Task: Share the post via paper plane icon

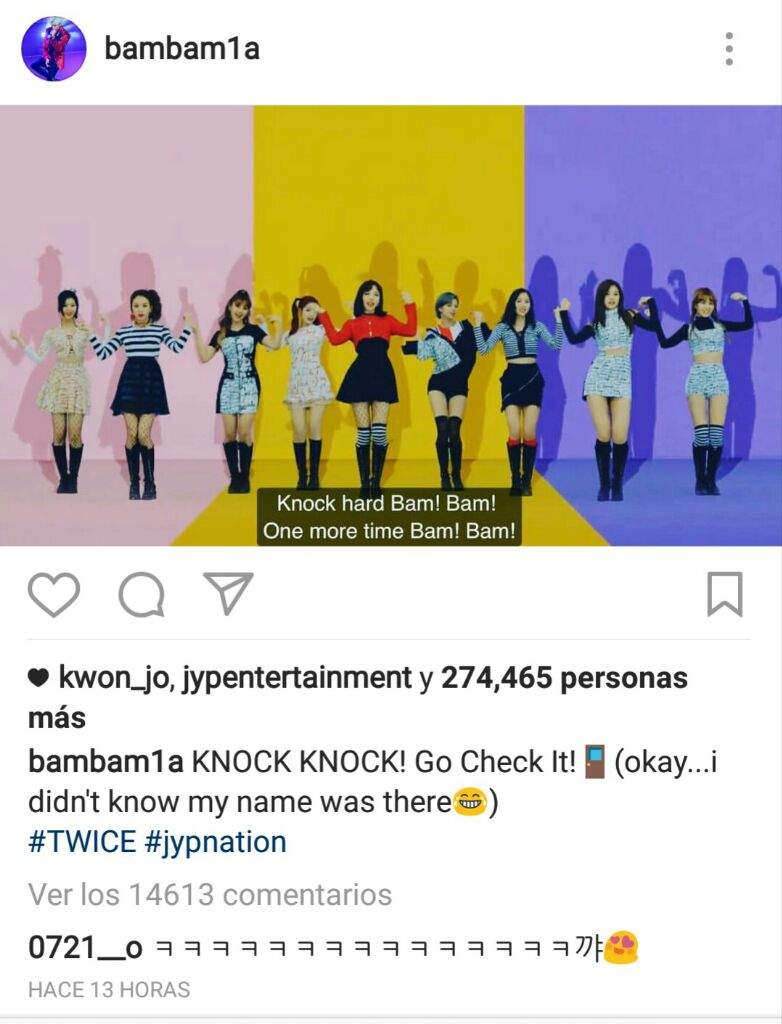Action: click(x=228, y=593)
